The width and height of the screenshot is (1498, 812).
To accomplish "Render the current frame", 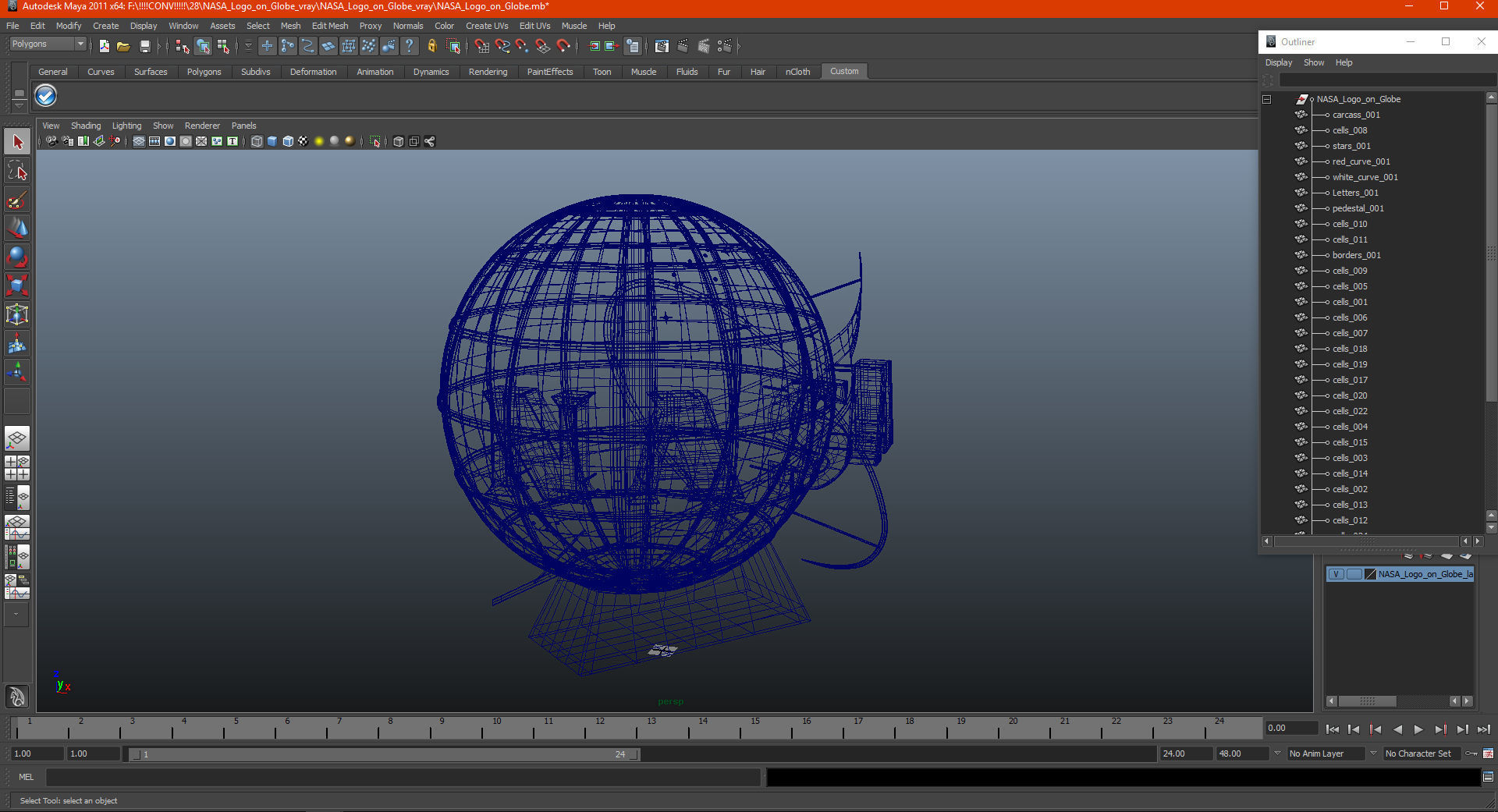I will point(683,46).
